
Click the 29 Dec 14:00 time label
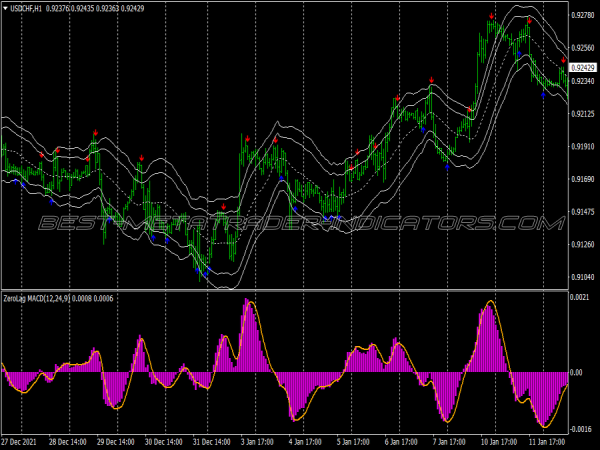tap(116, 442)
